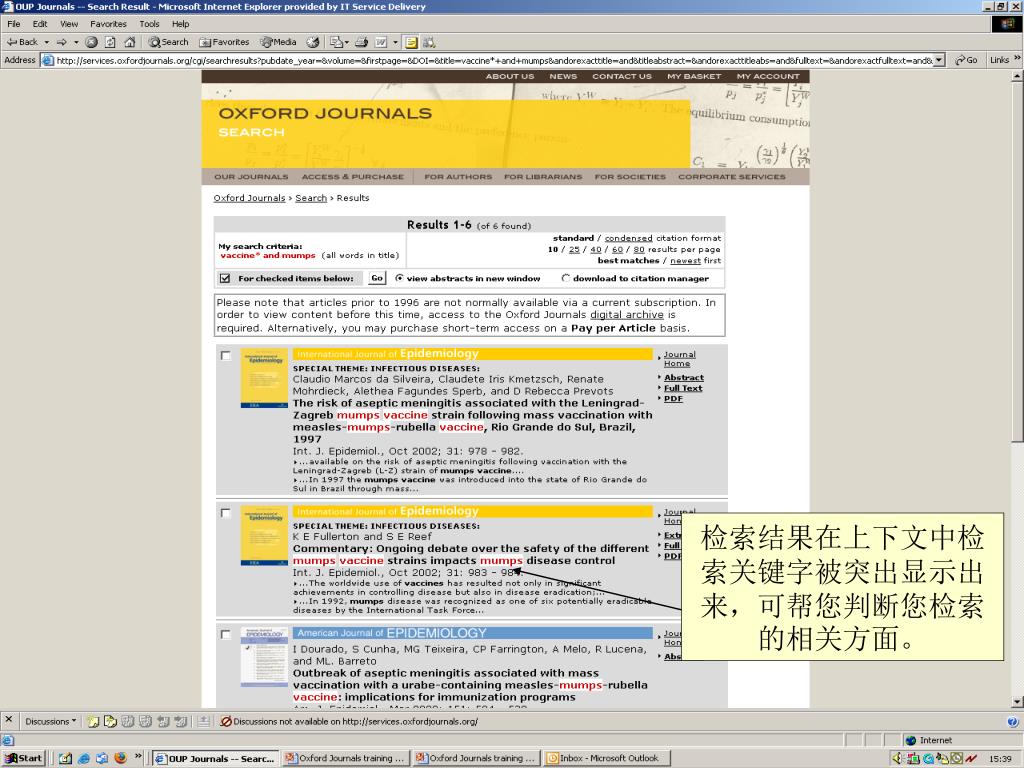Click the Show Desktop quick launch icon
The width and height of the screenshot is (1024, 768).
[65, 758]
